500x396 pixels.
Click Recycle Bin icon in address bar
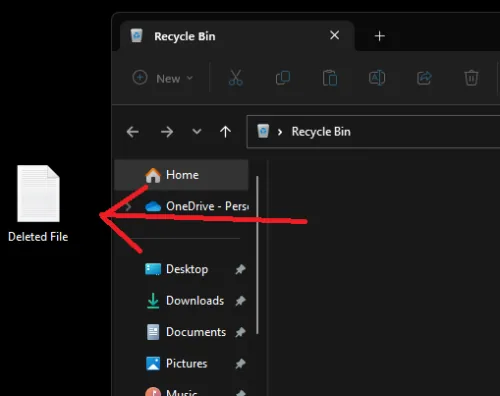pos(263,131)
